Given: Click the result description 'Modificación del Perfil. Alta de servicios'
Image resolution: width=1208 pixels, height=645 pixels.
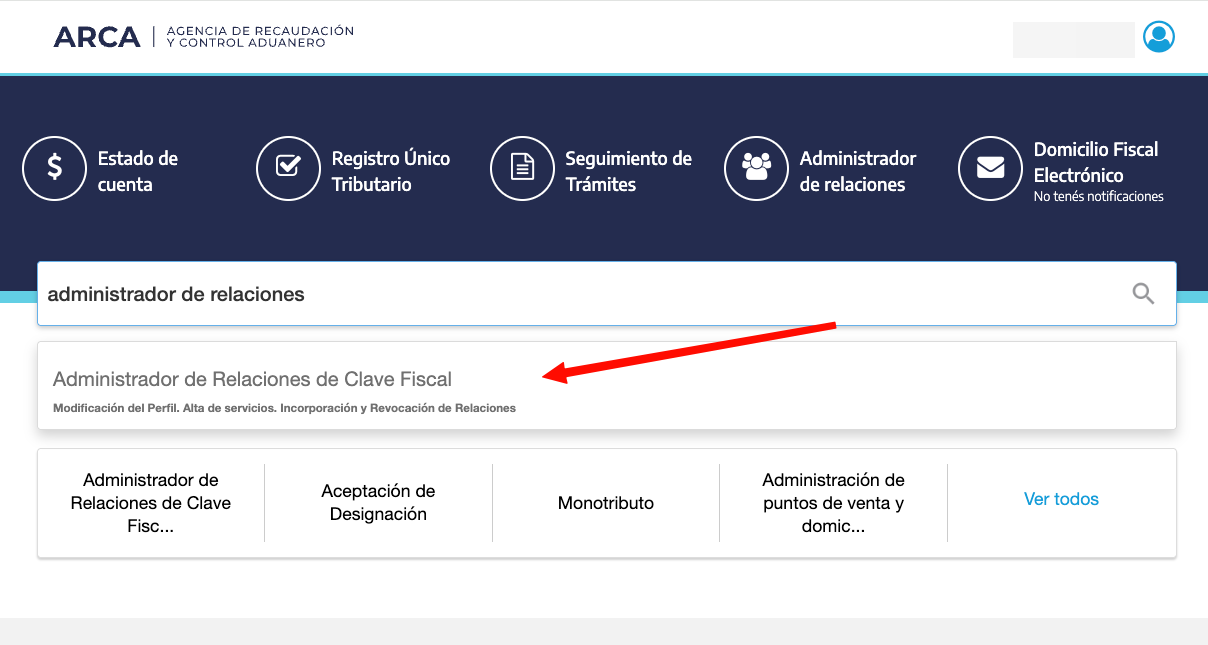Looking at the screenshot, I should (284, 408).
